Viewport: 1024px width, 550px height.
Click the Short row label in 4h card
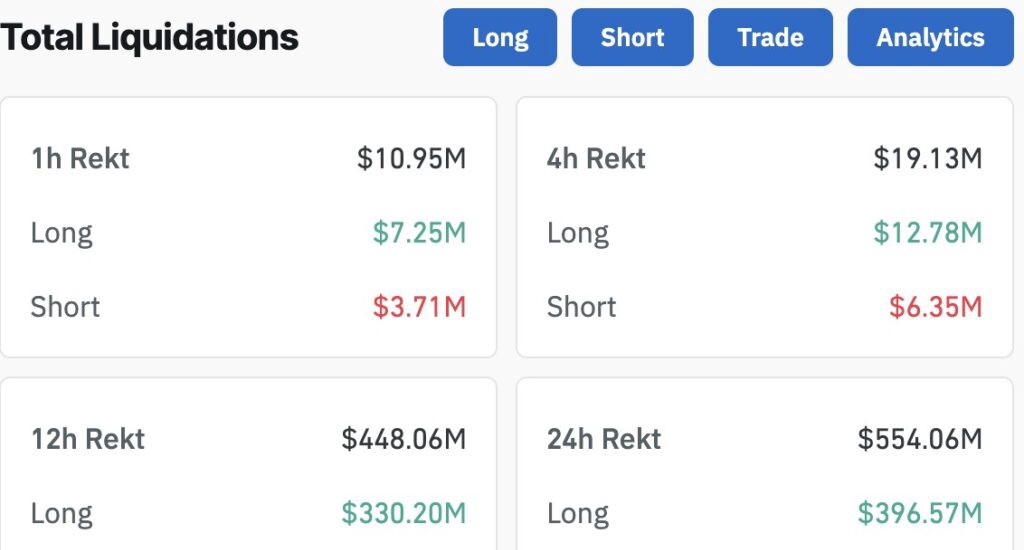tap(581, 306)
